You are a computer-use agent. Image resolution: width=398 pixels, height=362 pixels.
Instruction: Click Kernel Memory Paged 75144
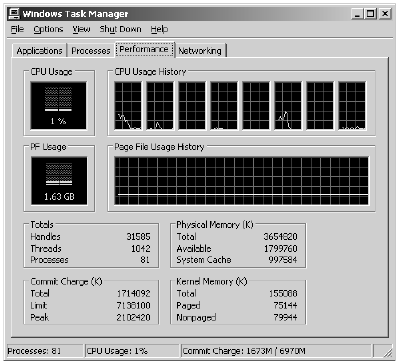(x=285, y=305)
